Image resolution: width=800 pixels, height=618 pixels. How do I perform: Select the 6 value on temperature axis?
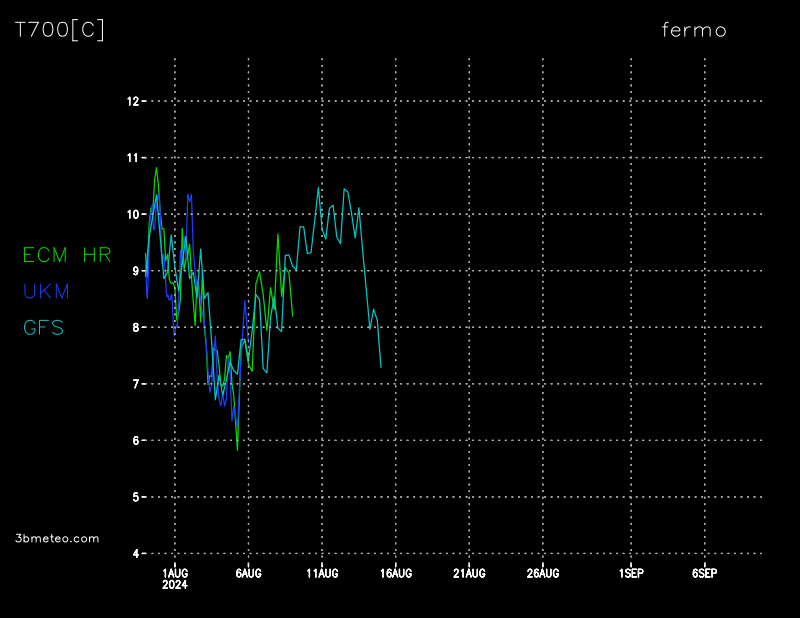[135, 440]
